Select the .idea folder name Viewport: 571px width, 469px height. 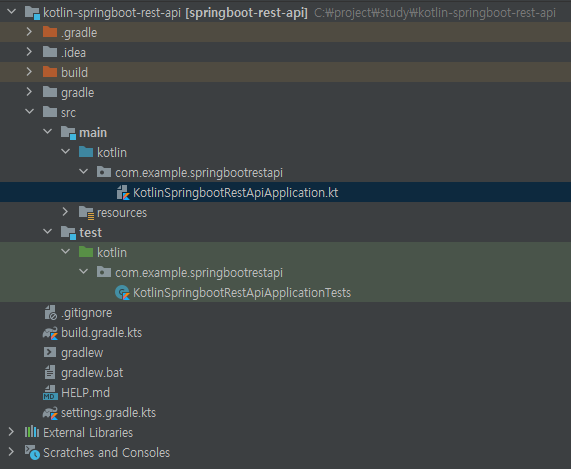click(x=73, y=52)
